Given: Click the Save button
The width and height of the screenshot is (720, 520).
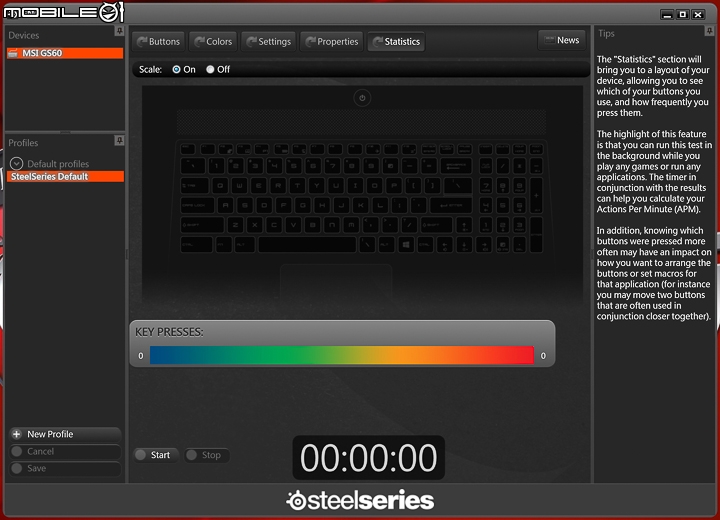Looking at the screenshot, I should point(65,469).
